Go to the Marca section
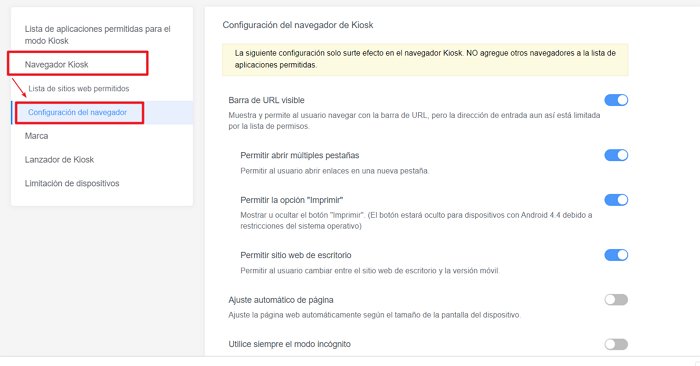700x366 pixels. [x=36, y=136]
